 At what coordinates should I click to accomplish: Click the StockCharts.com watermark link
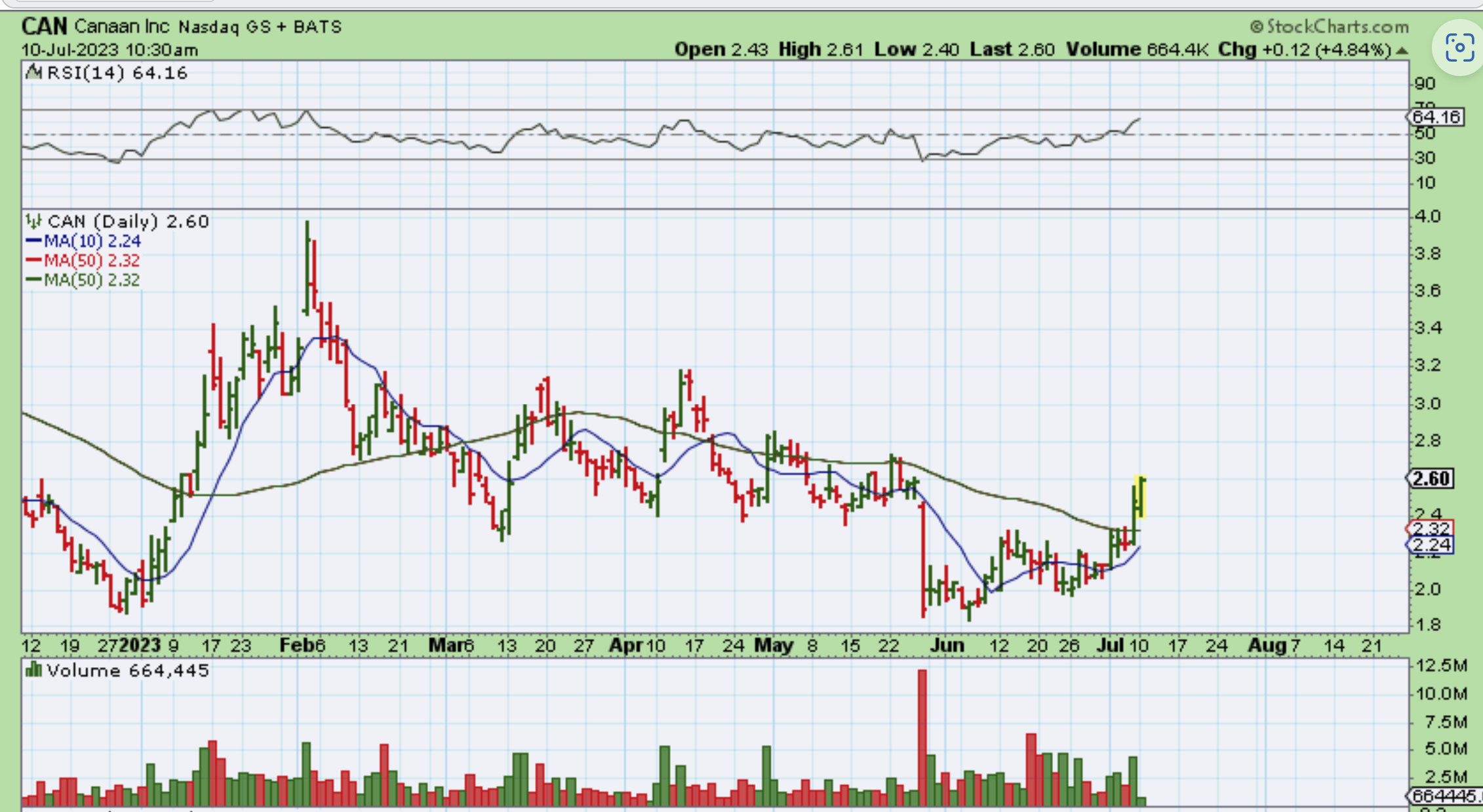click(x=1337, y=27)
